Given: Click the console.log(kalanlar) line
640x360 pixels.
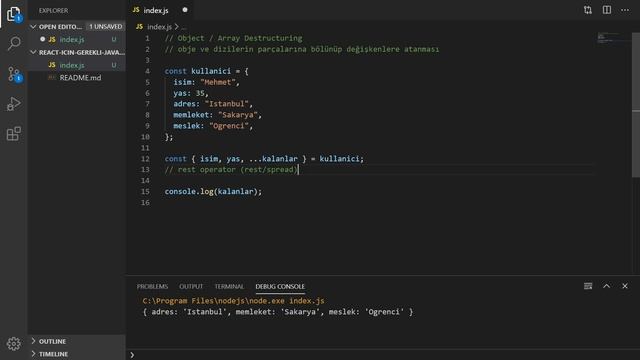Looking at the screenshot, I should [213, 191].
